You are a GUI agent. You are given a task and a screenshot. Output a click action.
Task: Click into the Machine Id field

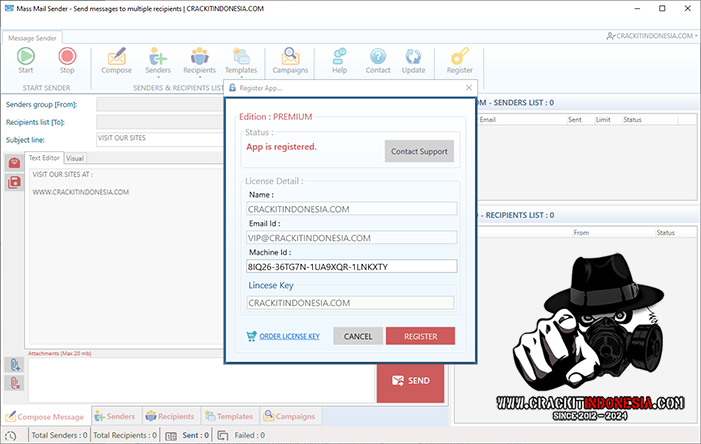(x=350, y=267)
